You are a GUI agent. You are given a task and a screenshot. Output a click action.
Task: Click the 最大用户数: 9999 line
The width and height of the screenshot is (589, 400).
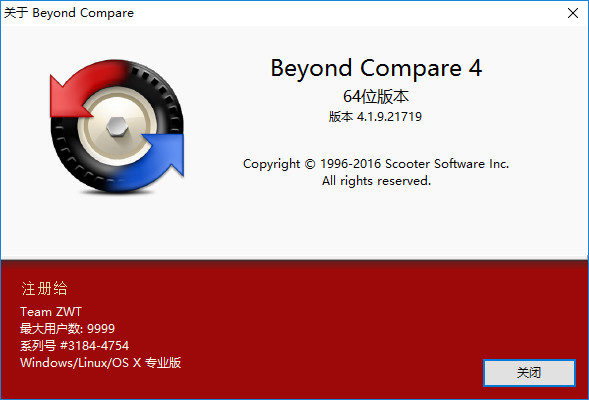tap(67, 329)
